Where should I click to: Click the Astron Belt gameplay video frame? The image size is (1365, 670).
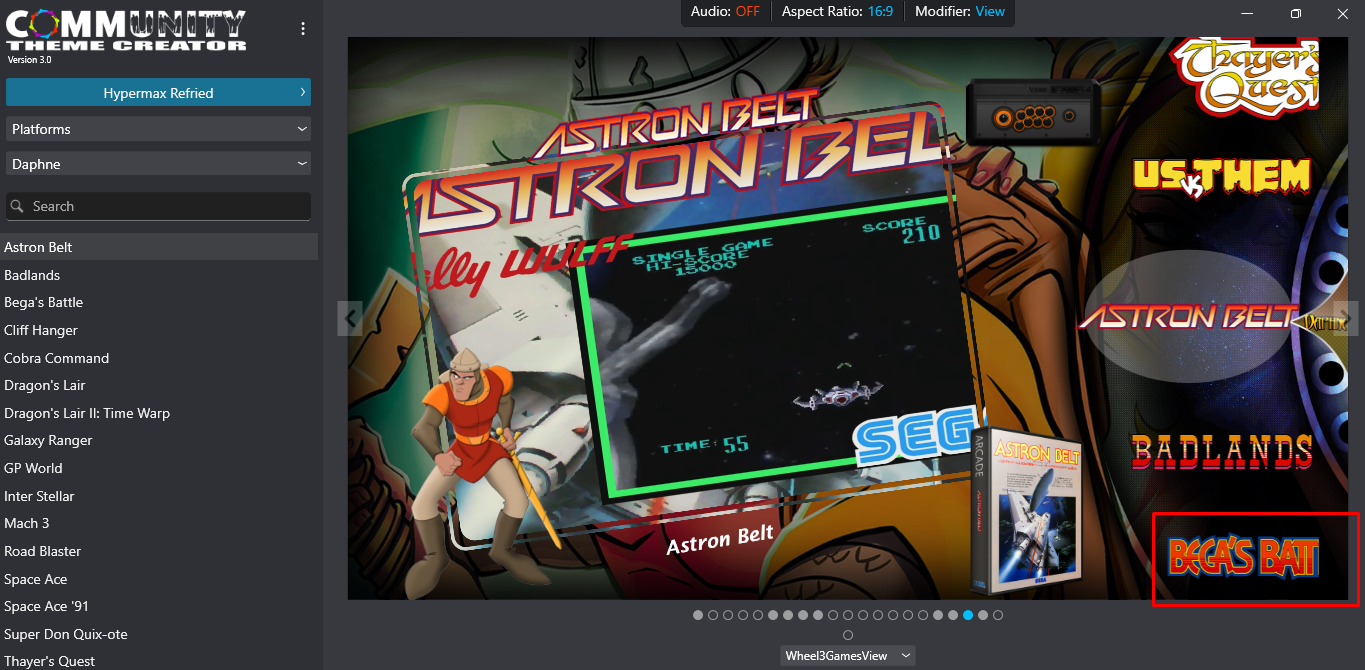[x=776, y=346]
